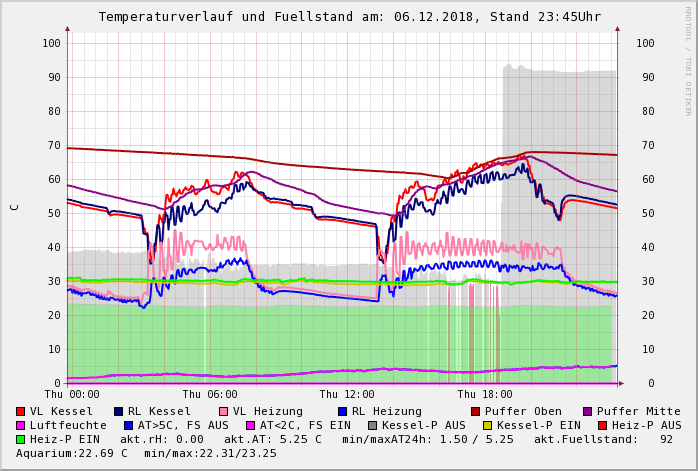Click the Thu 06:00 time axis label
The height and width of the screenshot is (471, 698).
209,394
